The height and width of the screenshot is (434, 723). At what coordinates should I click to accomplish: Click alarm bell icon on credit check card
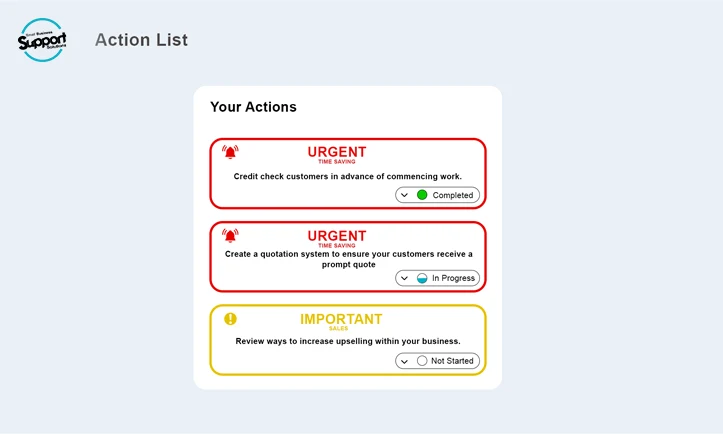click(230, 153)
